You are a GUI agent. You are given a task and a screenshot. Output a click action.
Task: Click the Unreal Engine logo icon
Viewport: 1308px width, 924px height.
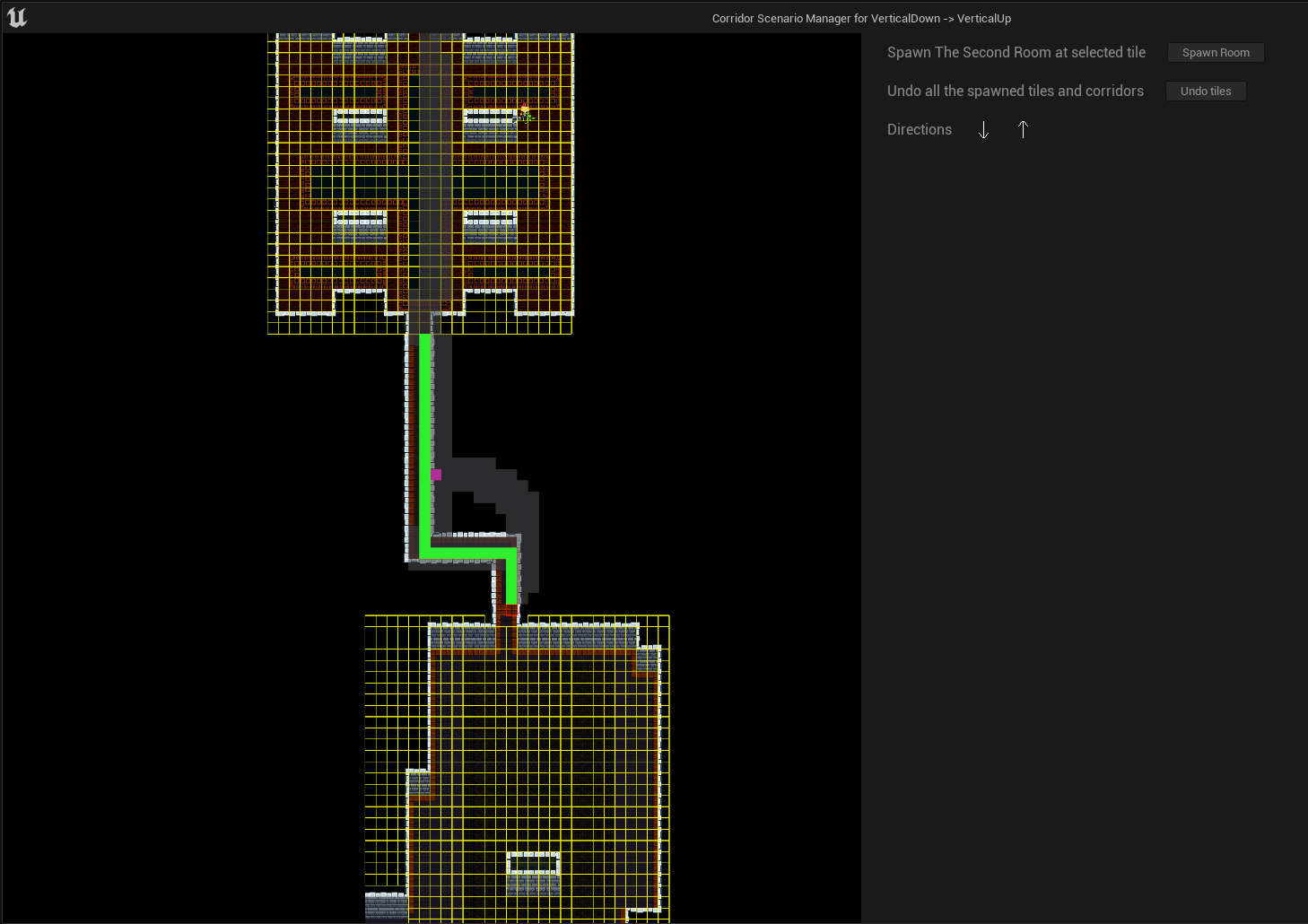(x=17, y=18)
